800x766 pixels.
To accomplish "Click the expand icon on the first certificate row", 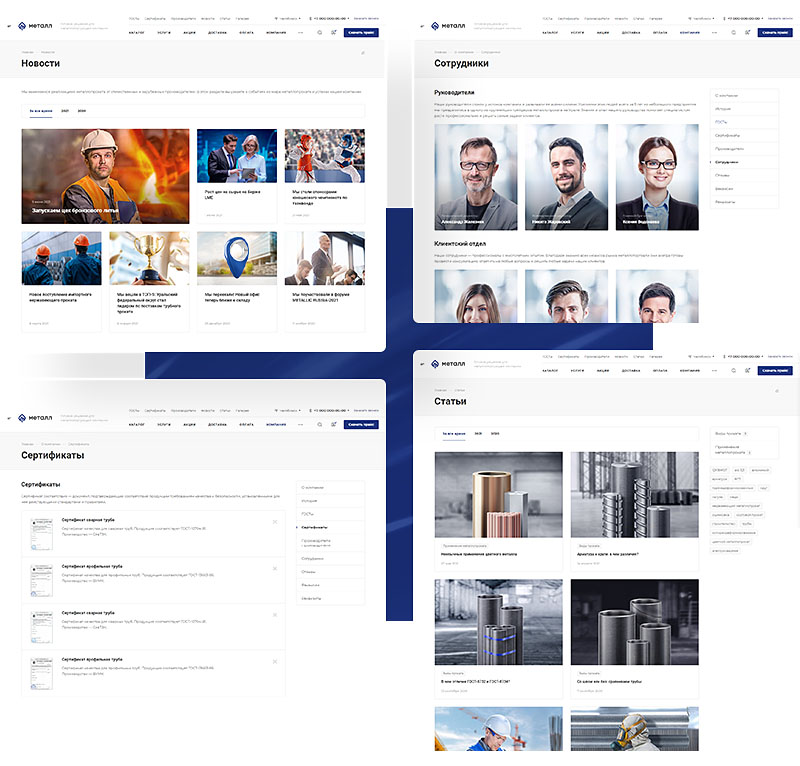I will click(x=275, y=521).
